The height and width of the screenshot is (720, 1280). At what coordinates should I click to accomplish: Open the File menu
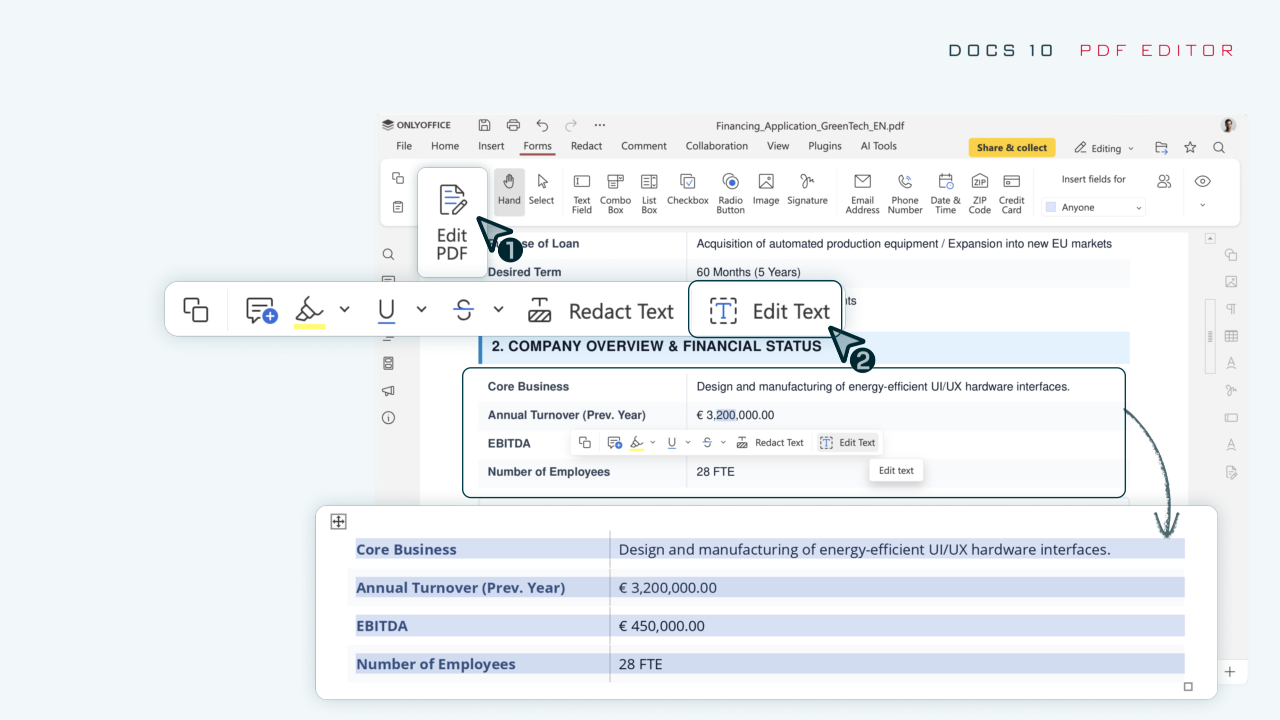[404, 146]
